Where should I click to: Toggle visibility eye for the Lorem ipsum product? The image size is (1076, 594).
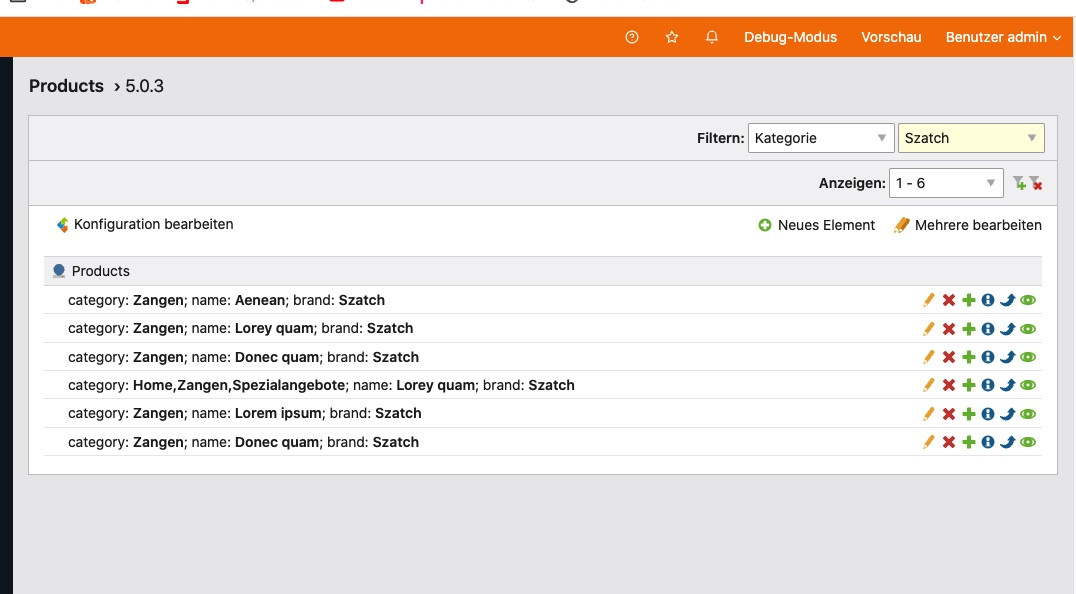pyautogui.click(x=1028, y=414)
